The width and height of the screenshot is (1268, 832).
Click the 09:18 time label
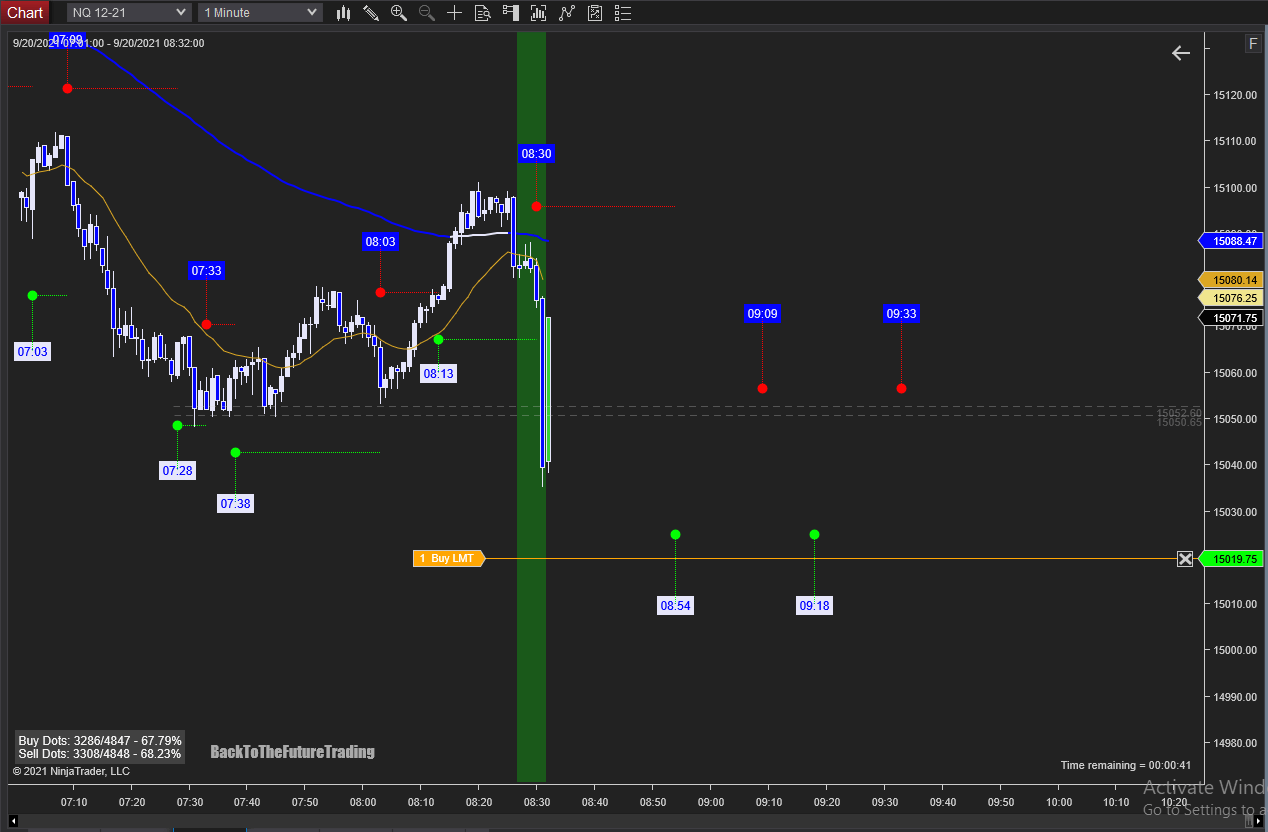tap(814, 606)
